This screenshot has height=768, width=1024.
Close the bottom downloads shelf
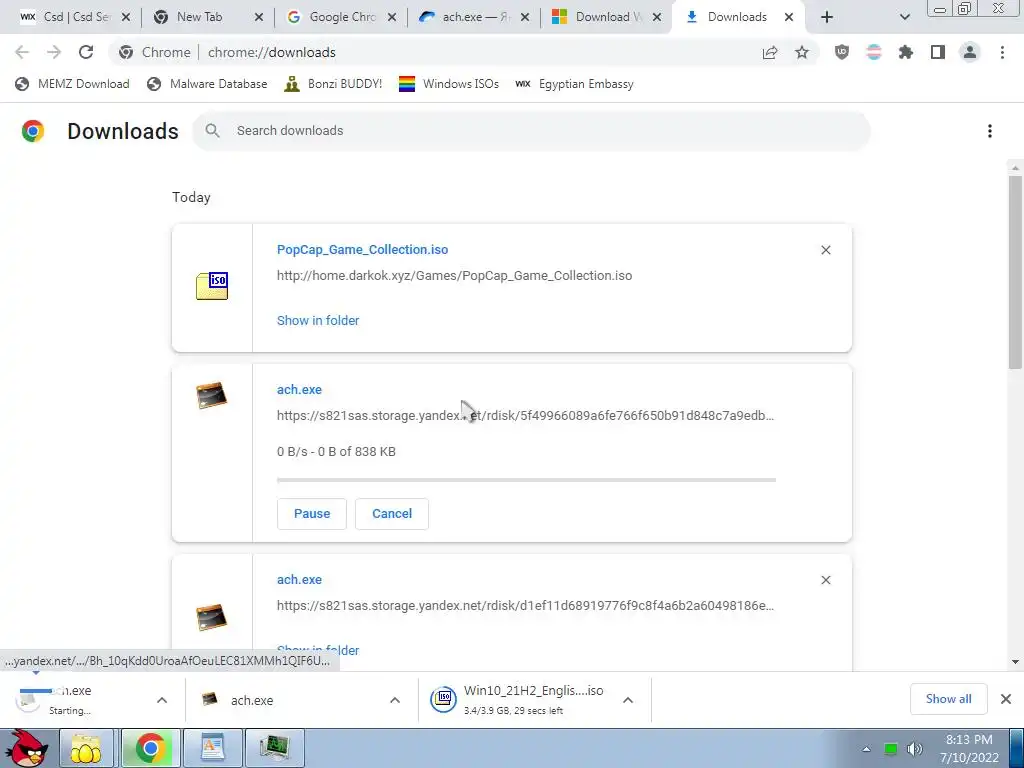click(1006, 699)
